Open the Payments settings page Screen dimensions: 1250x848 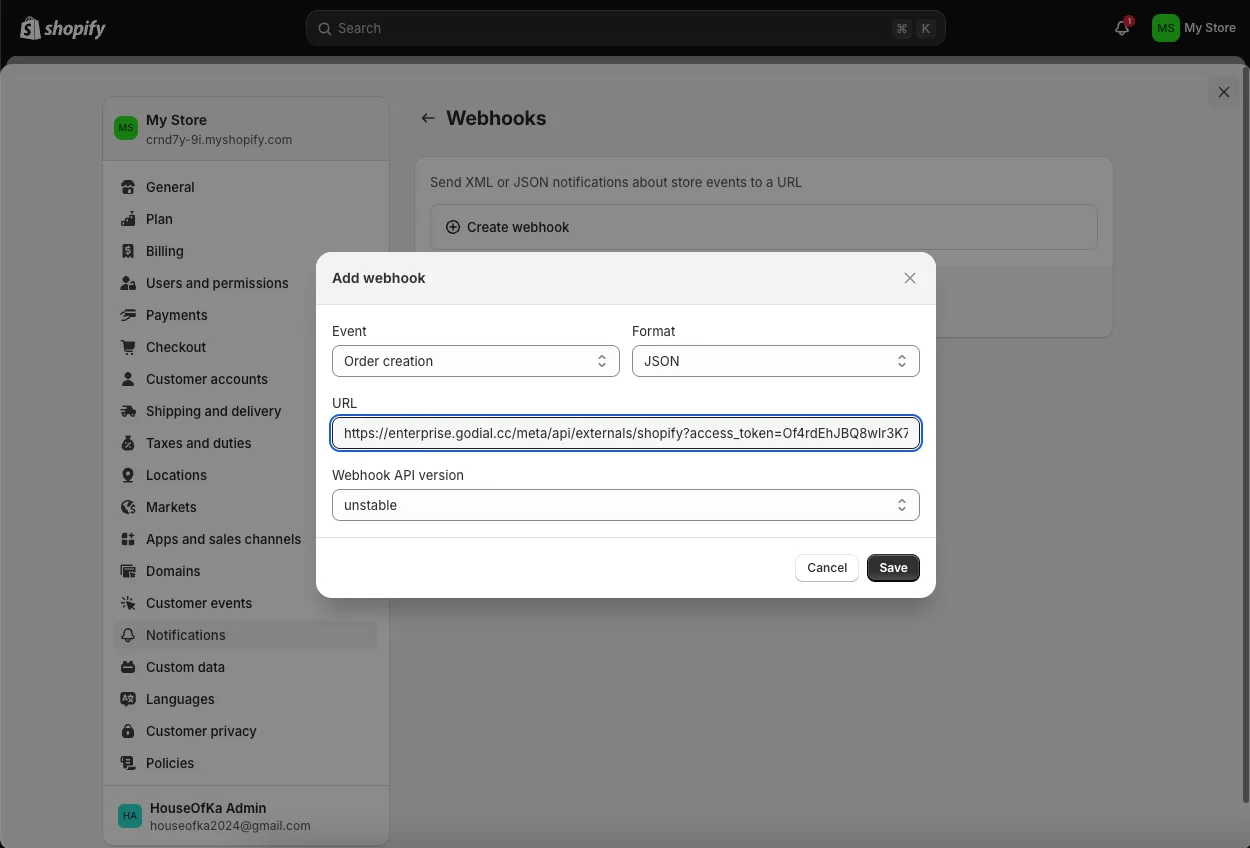[177, 315]
